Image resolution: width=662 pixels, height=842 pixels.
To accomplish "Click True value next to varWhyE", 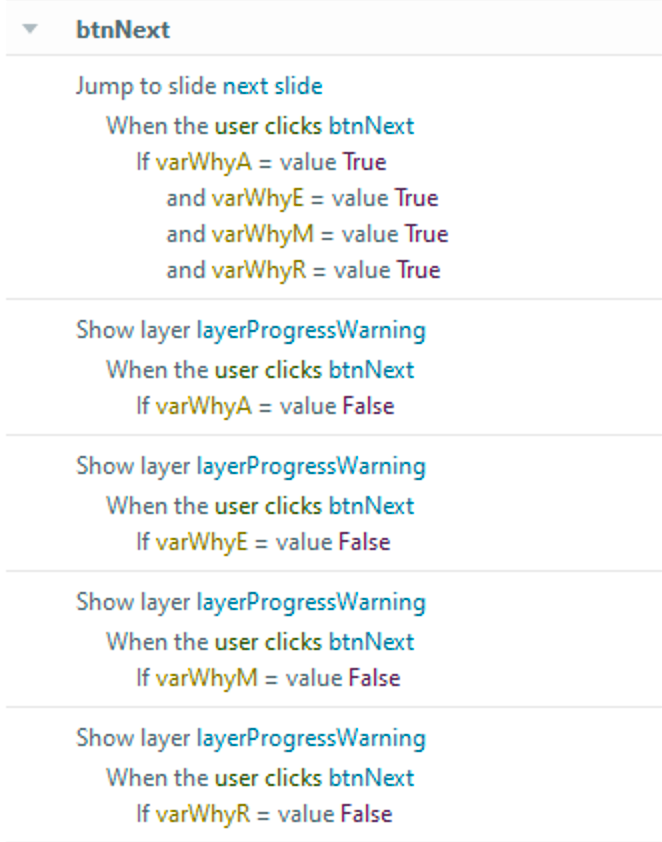I will click(x=416, y=198).
